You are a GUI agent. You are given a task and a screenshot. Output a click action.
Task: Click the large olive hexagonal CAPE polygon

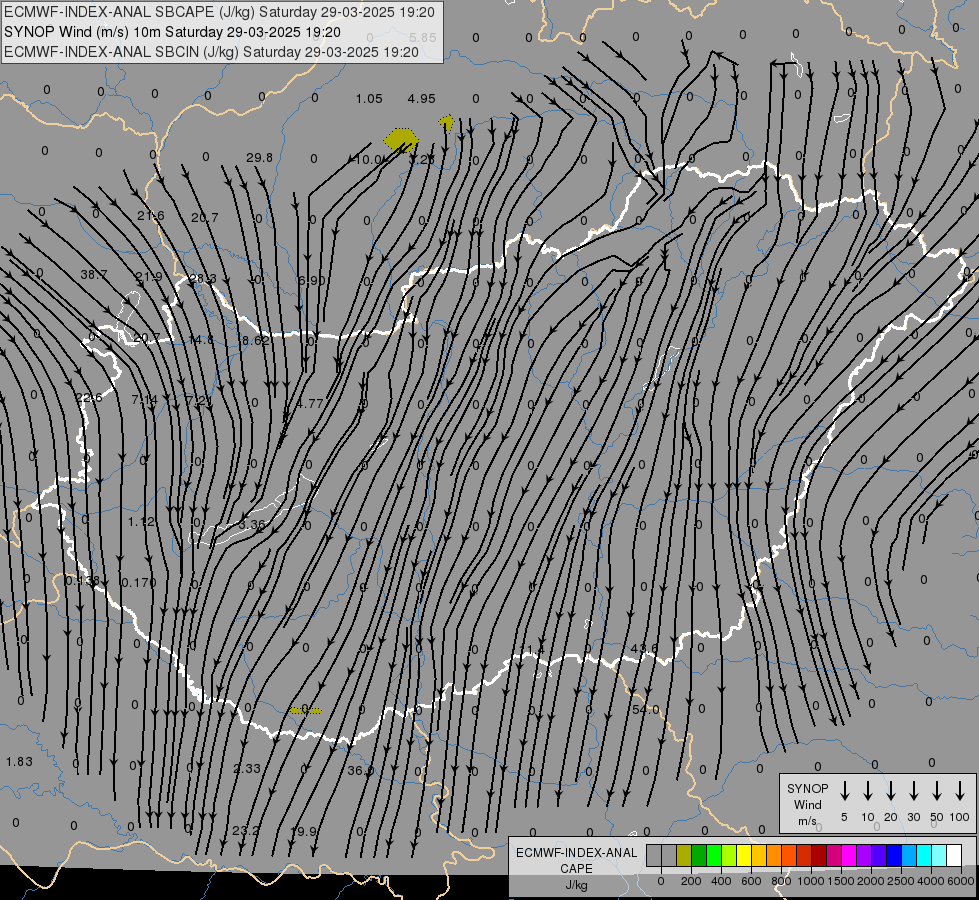[401, 140]
